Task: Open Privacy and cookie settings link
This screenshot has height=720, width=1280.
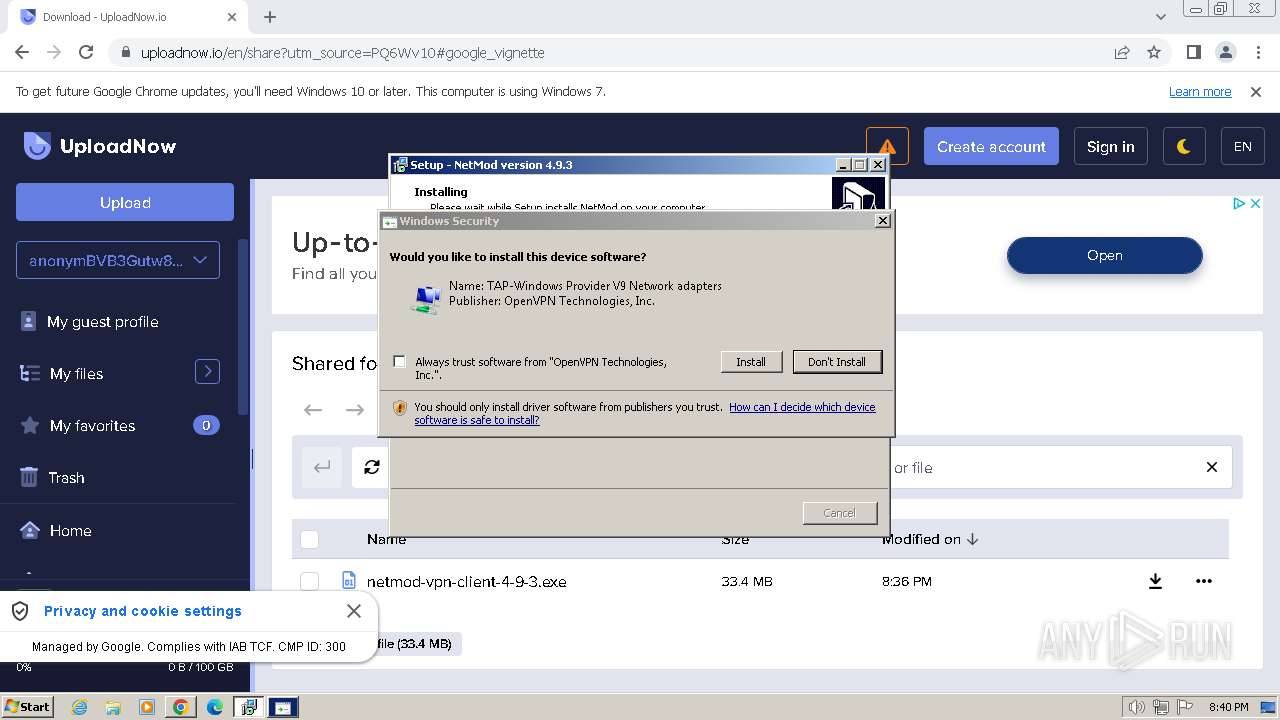Action: 143,611
